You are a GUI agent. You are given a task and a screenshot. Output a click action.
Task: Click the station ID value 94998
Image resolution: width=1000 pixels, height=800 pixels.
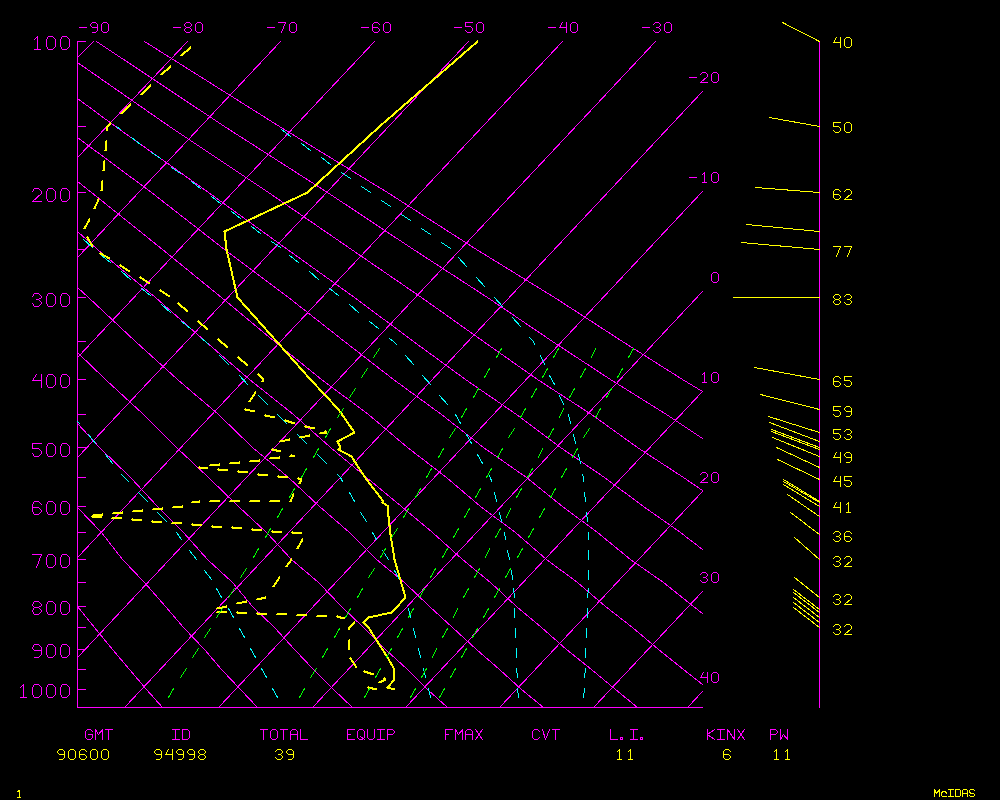pos(180,755)
